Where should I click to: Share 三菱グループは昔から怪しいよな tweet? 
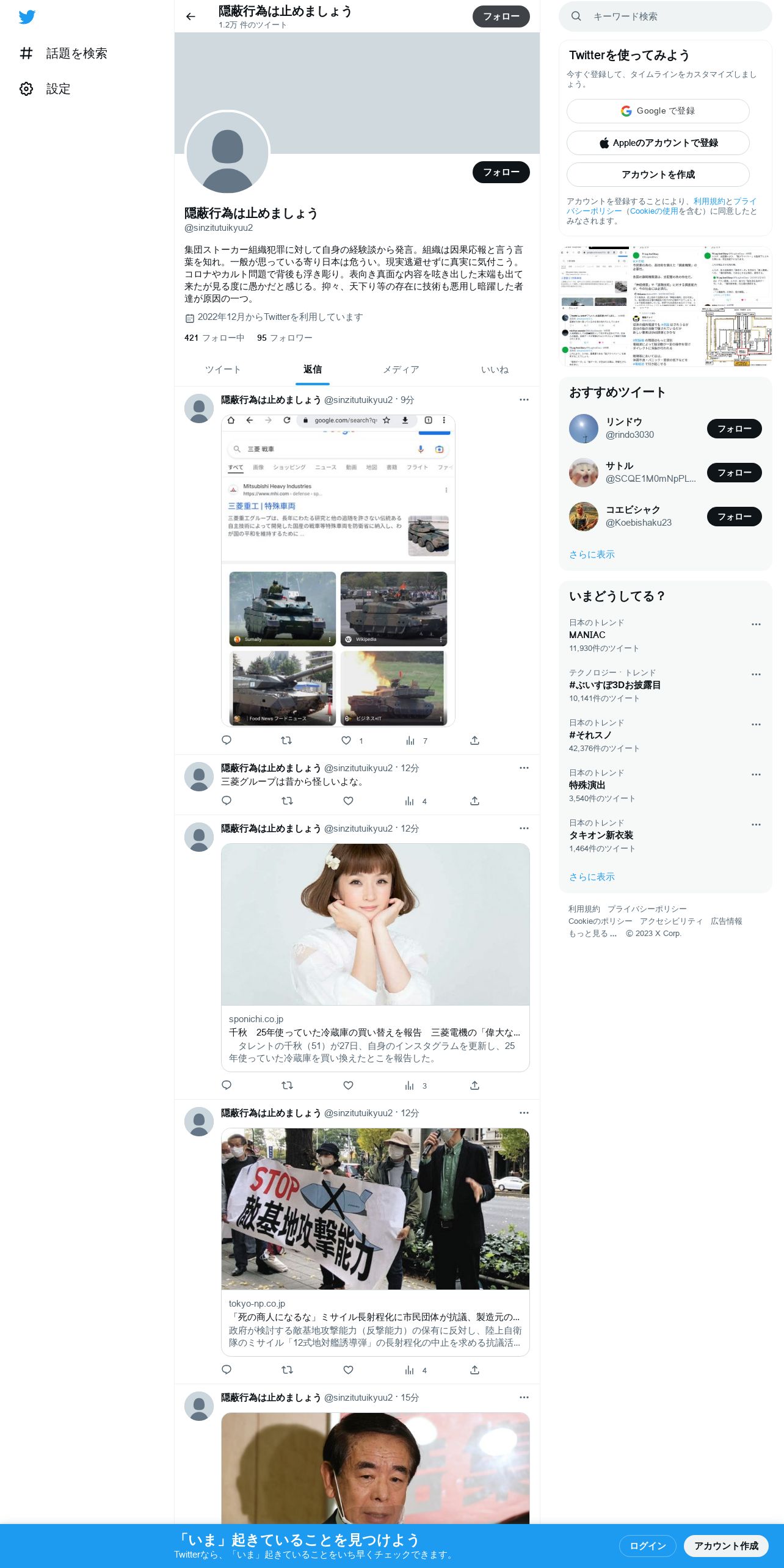click(x=474, y=800)
